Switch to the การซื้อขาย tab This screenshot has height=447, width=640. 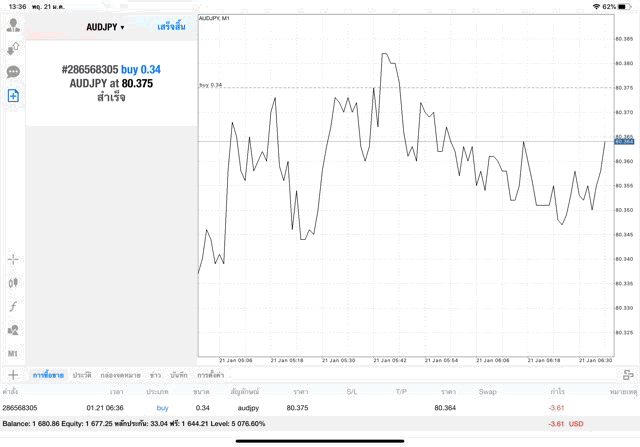pyautogui.click(x=48, y=375)
